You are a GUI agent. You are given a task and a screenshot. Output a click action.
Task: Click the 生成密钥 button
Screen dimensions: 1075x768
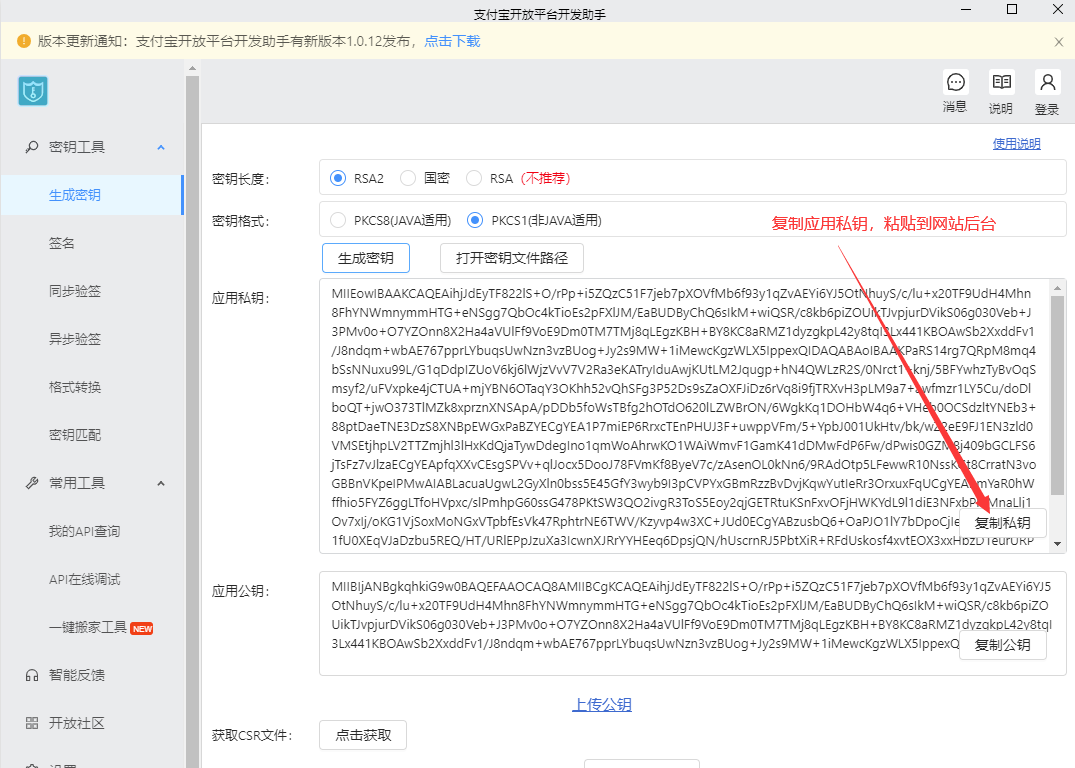(x=366, y=258)
